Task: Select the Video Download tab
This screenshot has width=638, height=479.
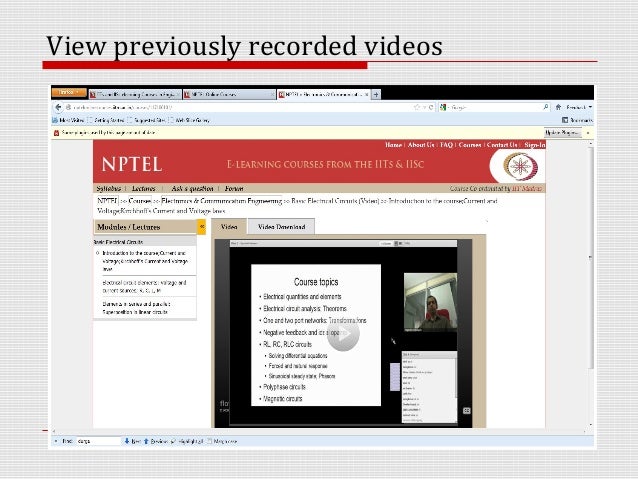Action: pyautogui.click(x=281, y=227)
